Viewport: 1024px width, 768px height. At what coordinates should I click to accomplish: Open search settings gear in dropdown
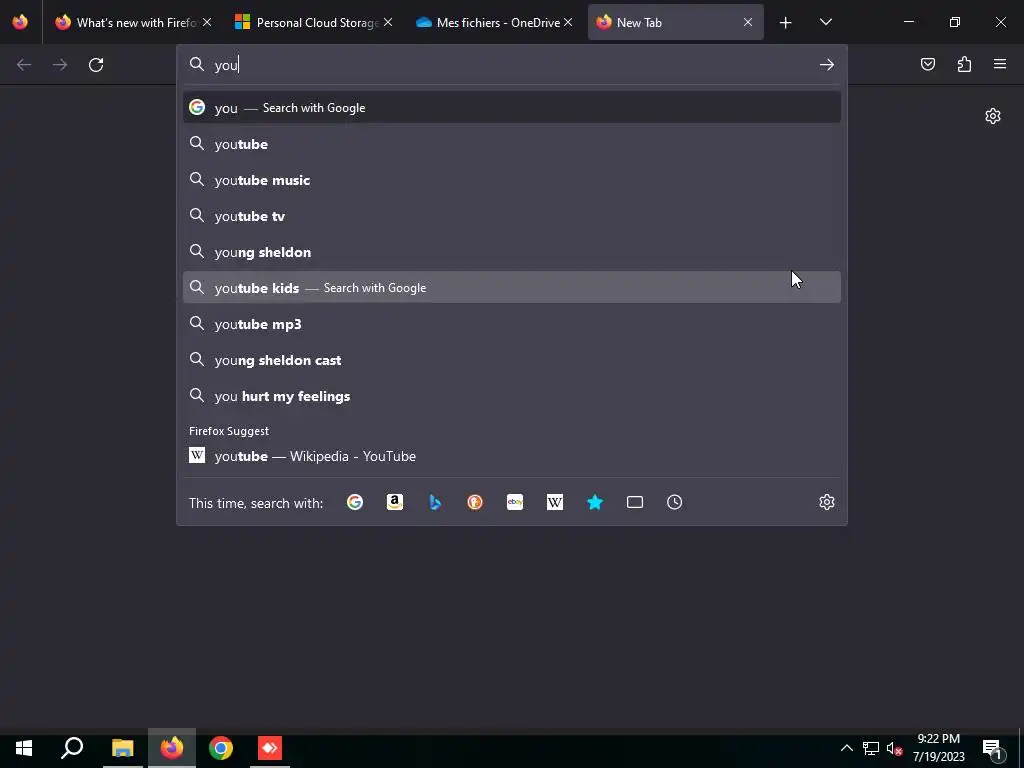coord(827,502)
